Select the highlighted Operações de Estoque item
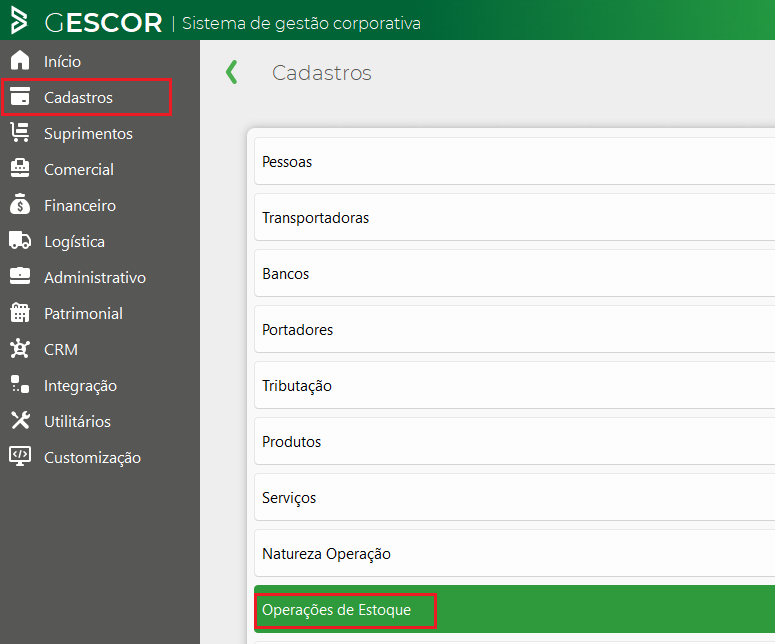The height and width of the screenshot is (644, 775). coord(515,609)
